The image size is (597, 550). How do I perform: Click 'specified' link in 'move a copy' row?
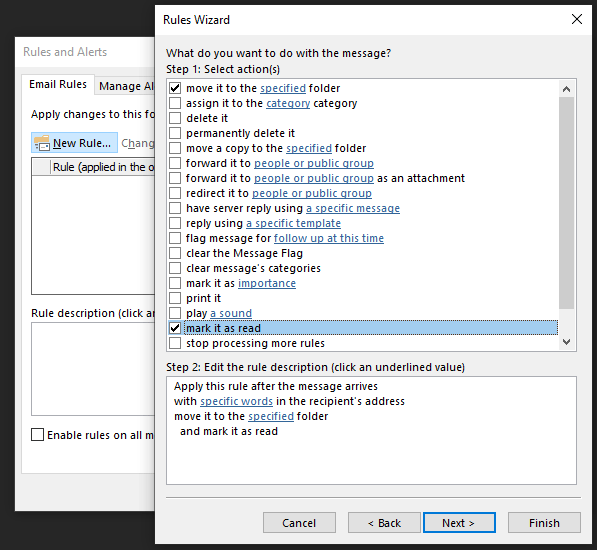coord(309,148)
